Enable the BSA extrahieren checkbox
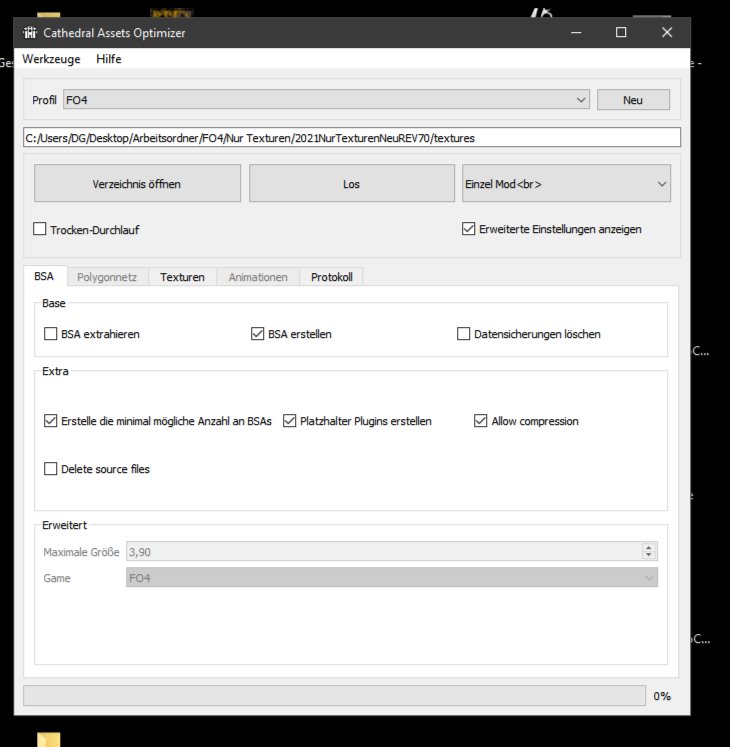This screenshot has width=730, height=747. click(x=51, y=334)
